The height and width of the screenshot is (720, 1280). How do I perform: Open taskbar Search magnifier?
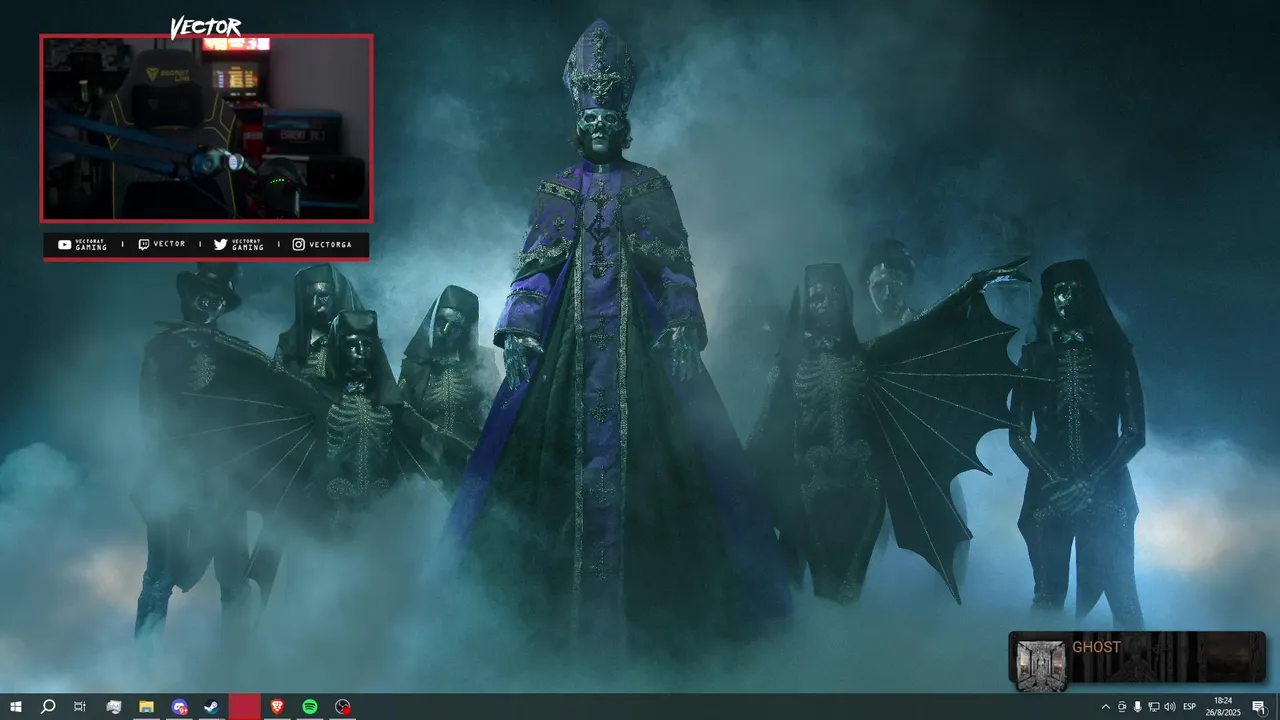[47, 706]
